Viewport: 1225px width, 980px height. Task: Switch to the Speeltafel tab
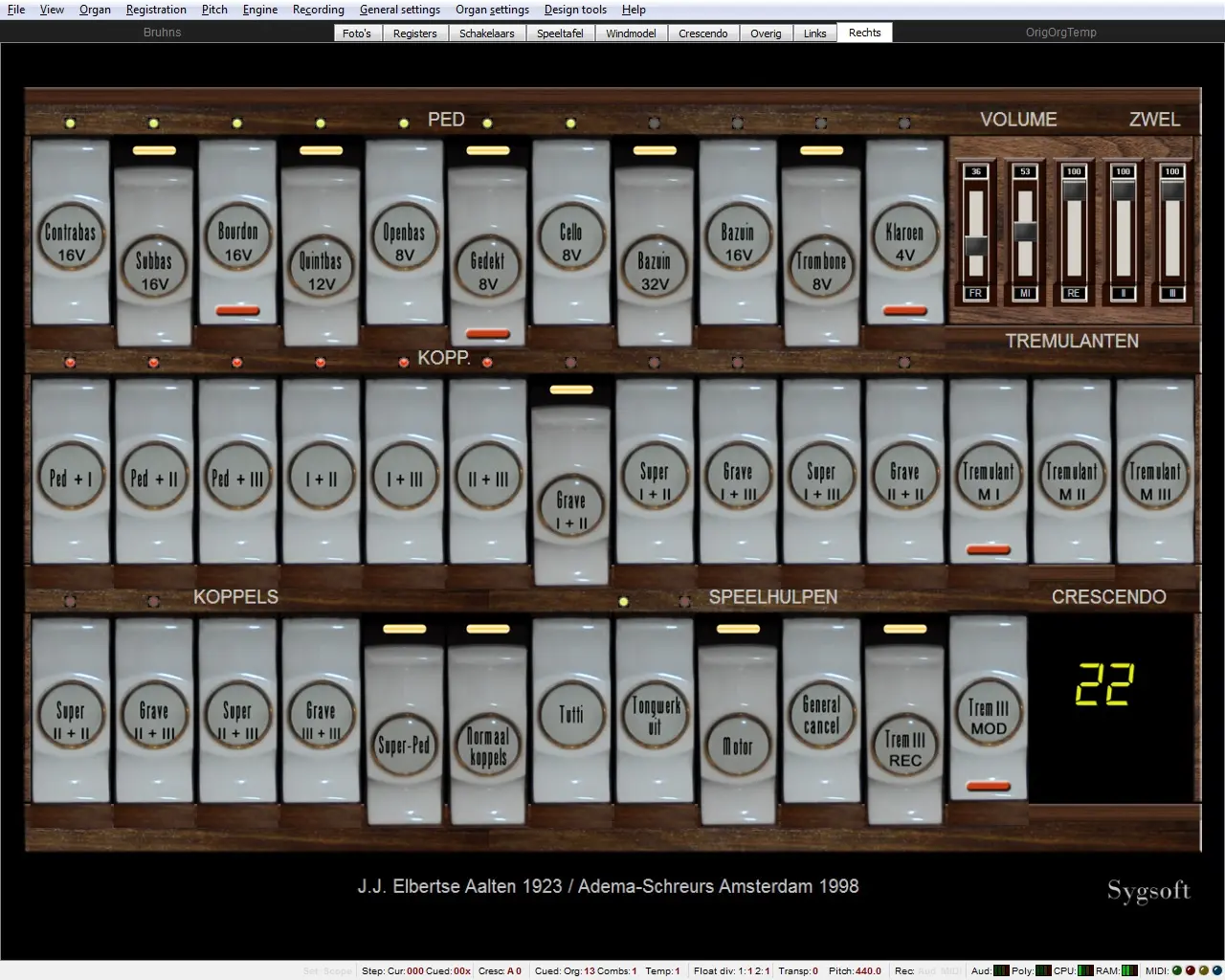point(560,33)
